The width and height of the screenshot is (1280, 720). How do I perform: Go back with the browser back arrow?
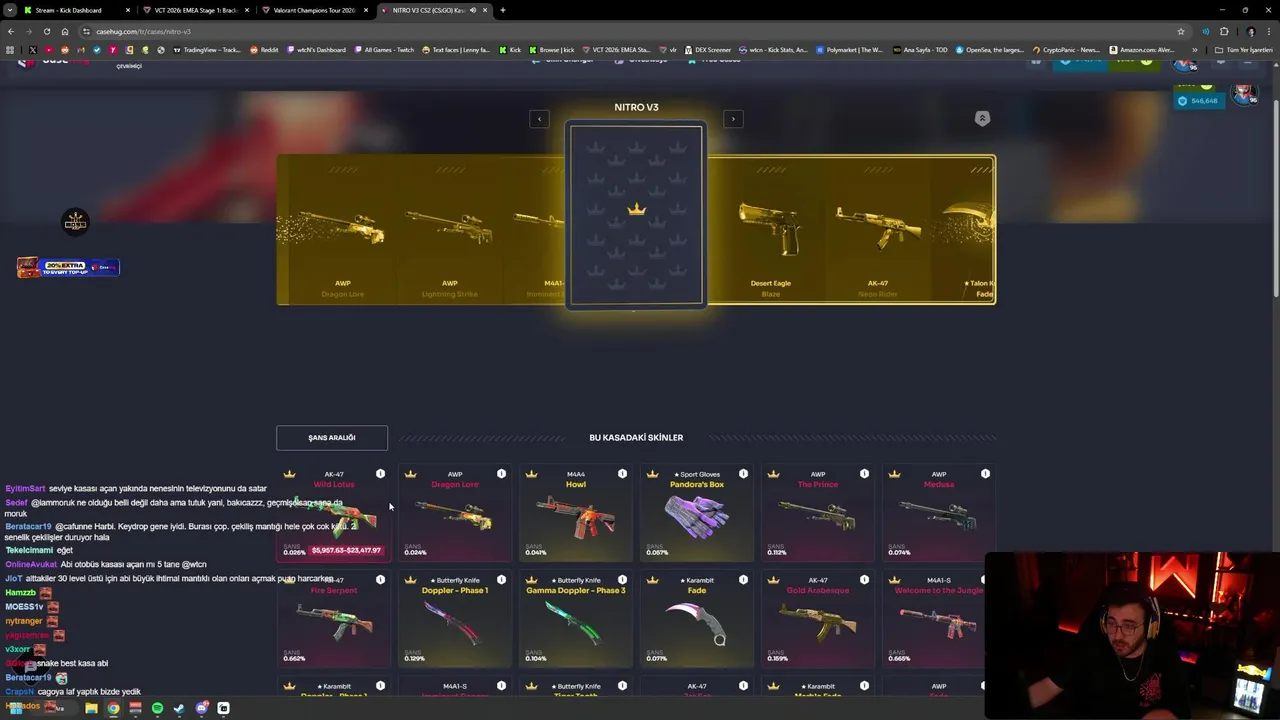tap(10, 31)
